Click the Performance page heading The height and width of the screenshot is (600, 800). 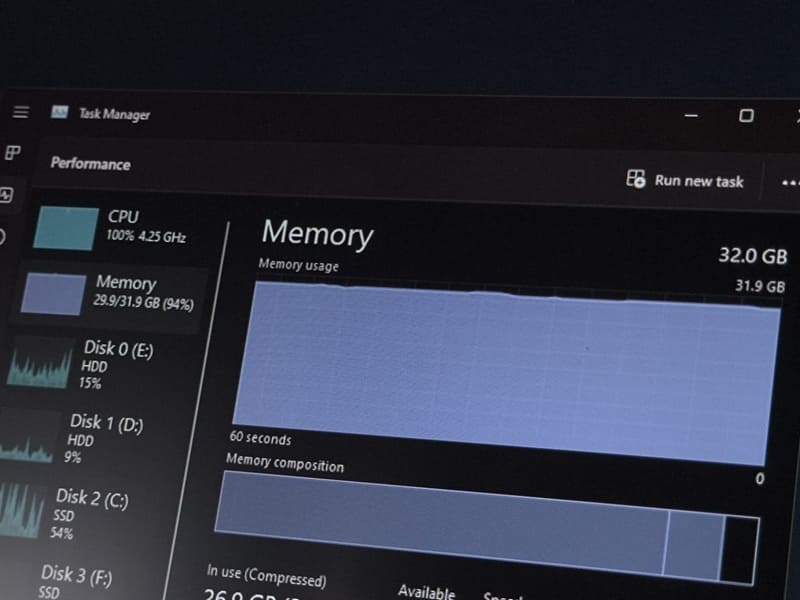tap(90, 163)
